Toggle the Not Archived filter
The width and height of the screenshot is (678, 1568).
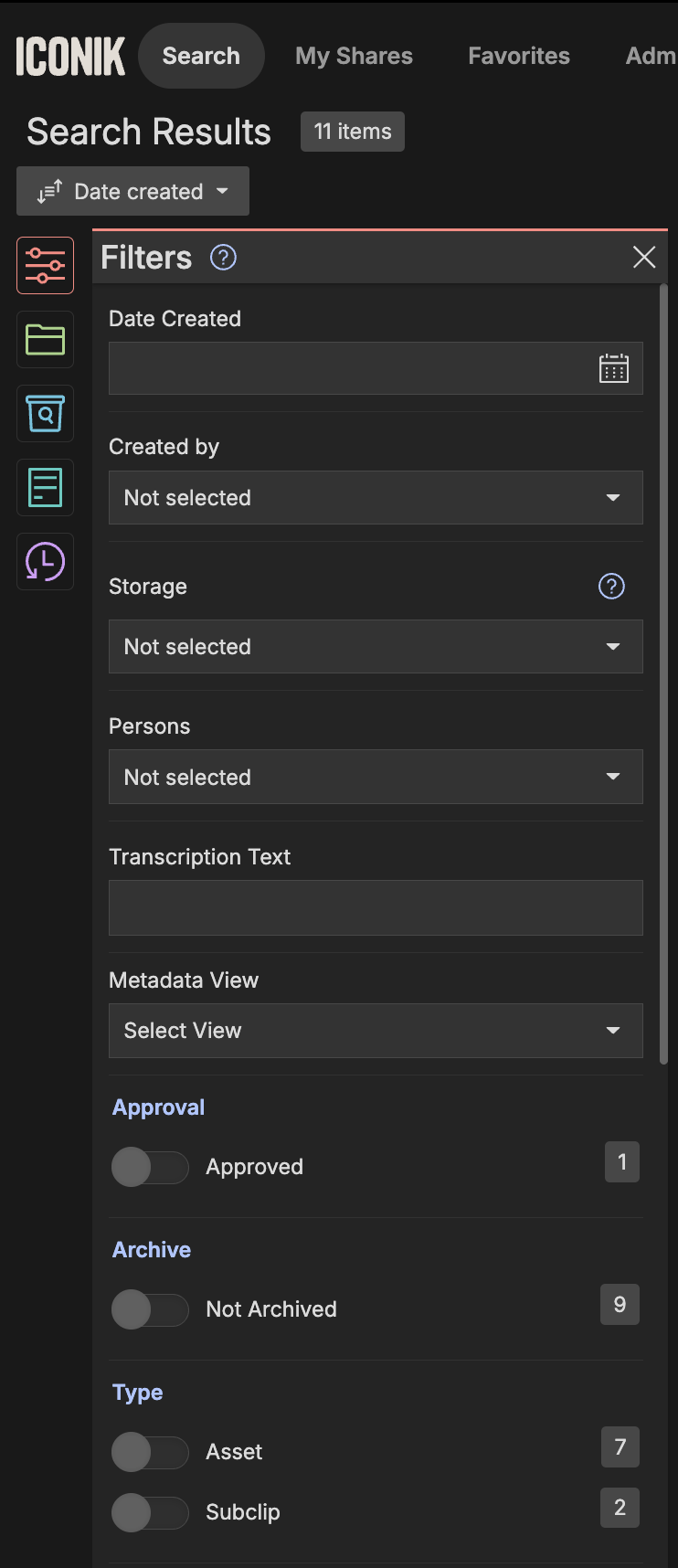[x=150, y=1309]
